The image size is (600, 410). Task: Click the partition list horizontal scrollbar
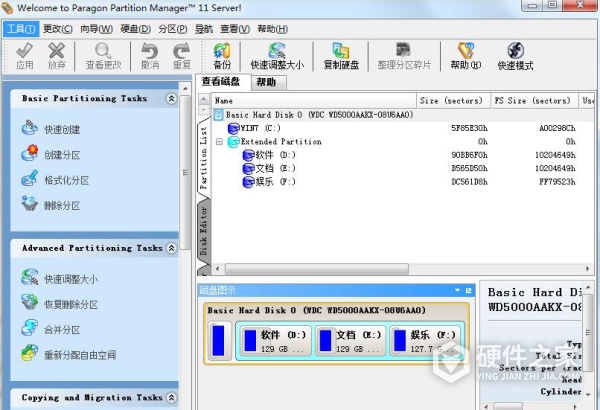(x=317, y=269)
